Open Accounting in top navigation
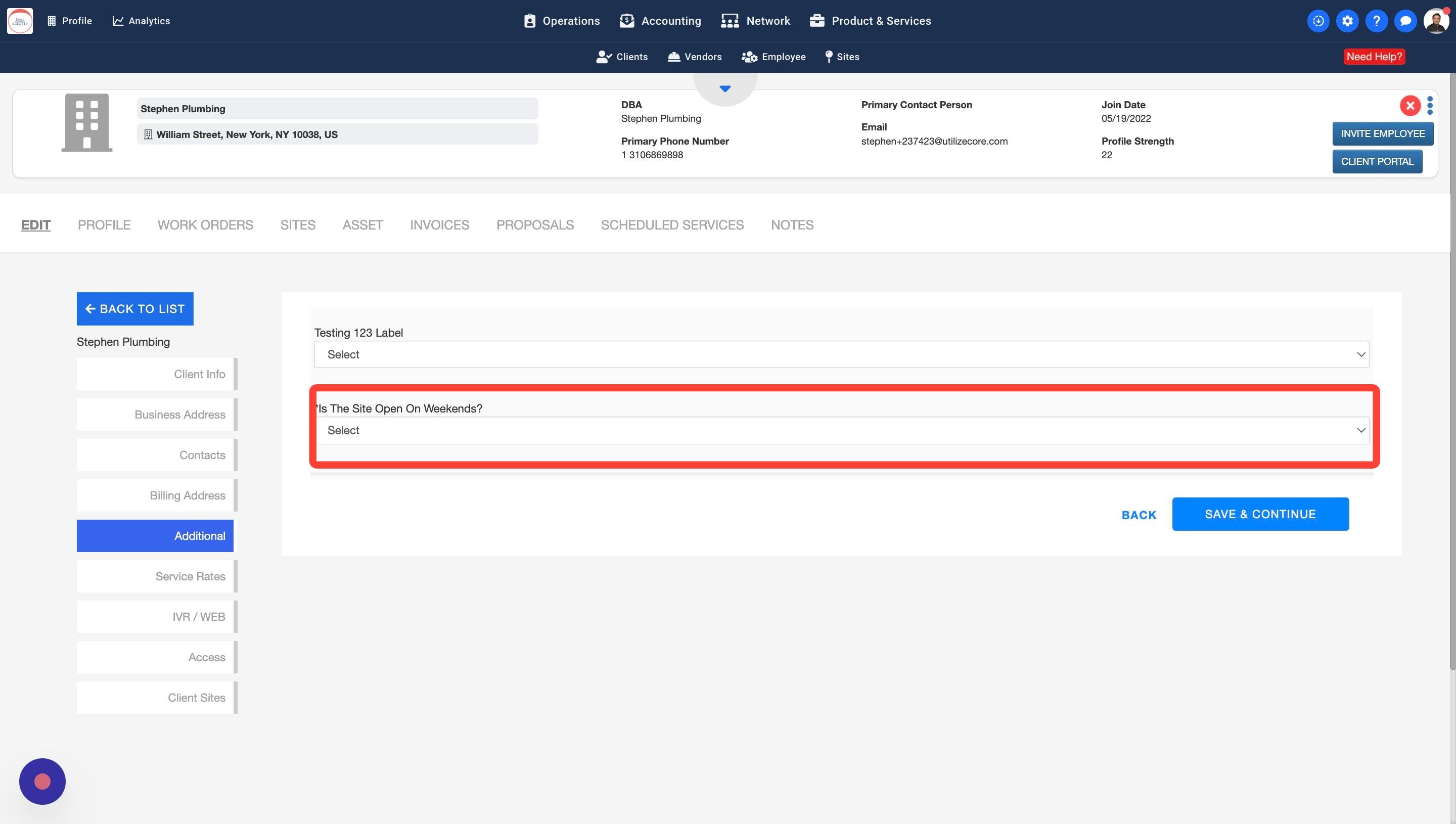 tap(660, 21)
